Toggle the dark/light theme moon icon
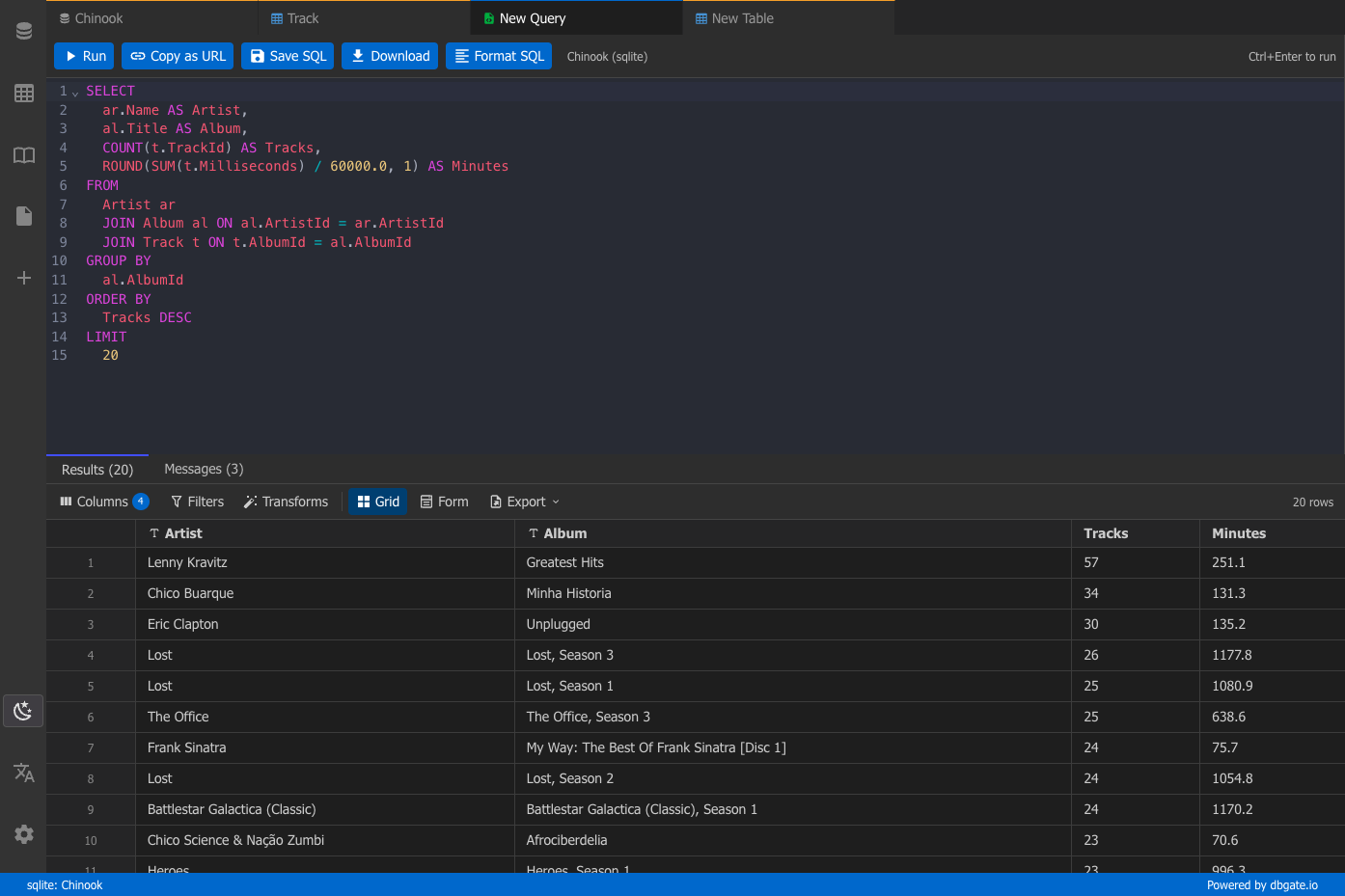This screenshot has height=896, width=1345. pos(23,711)
